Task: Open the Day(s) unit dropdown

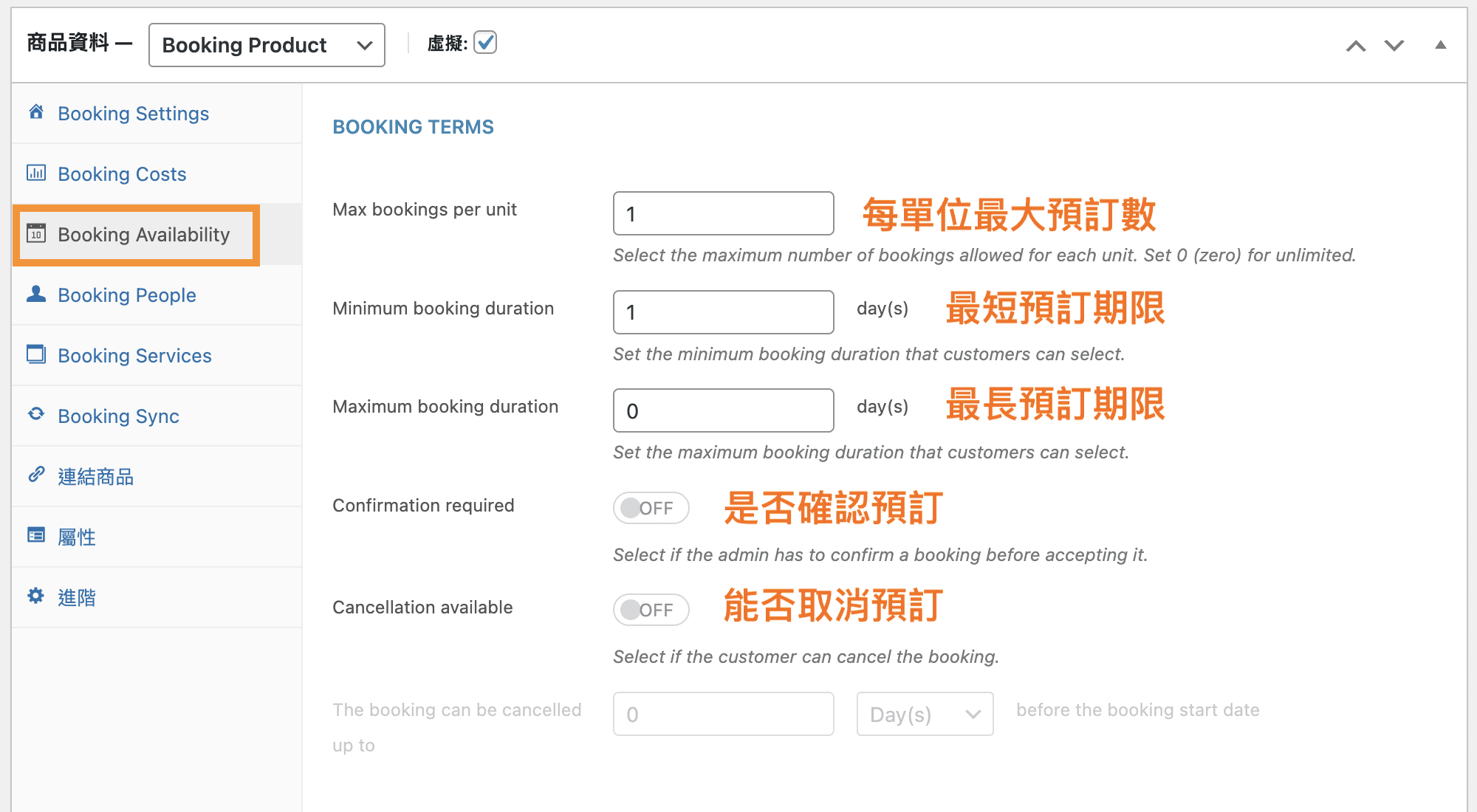Action: pos(925,714)
